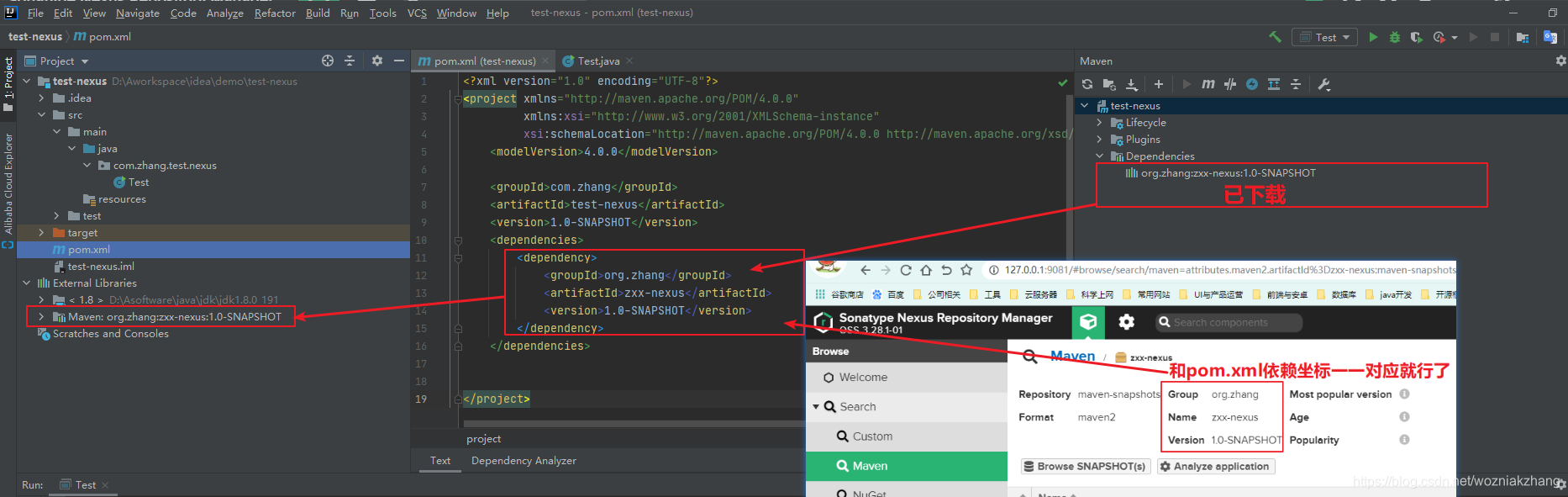Toggle Skip Tests mode lightning icon

[1252, 84]
